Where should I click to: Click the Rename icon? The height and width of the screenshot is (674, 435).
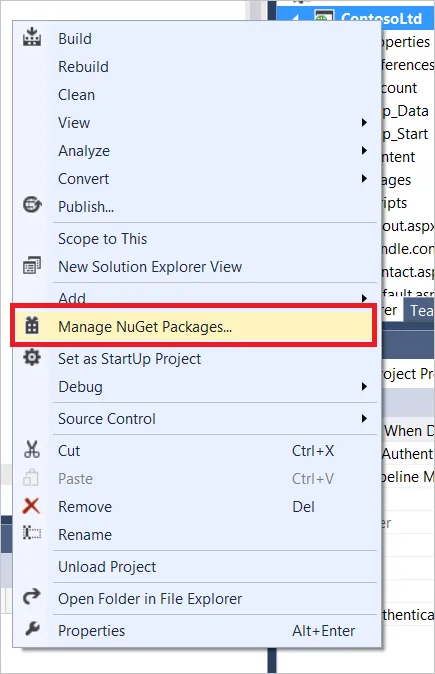(32, 533)
